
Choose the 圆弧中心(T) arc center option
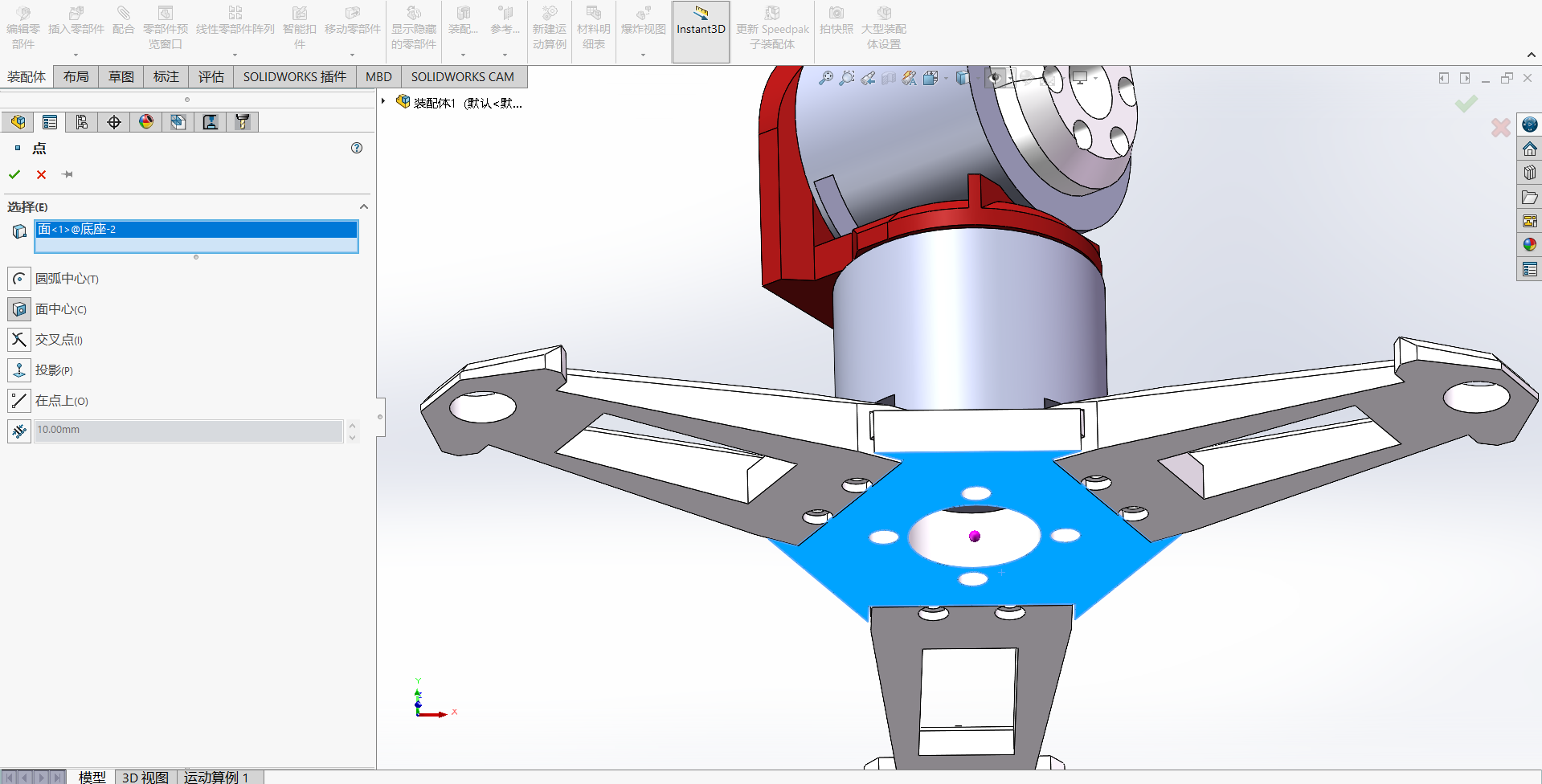click(19, 279)
